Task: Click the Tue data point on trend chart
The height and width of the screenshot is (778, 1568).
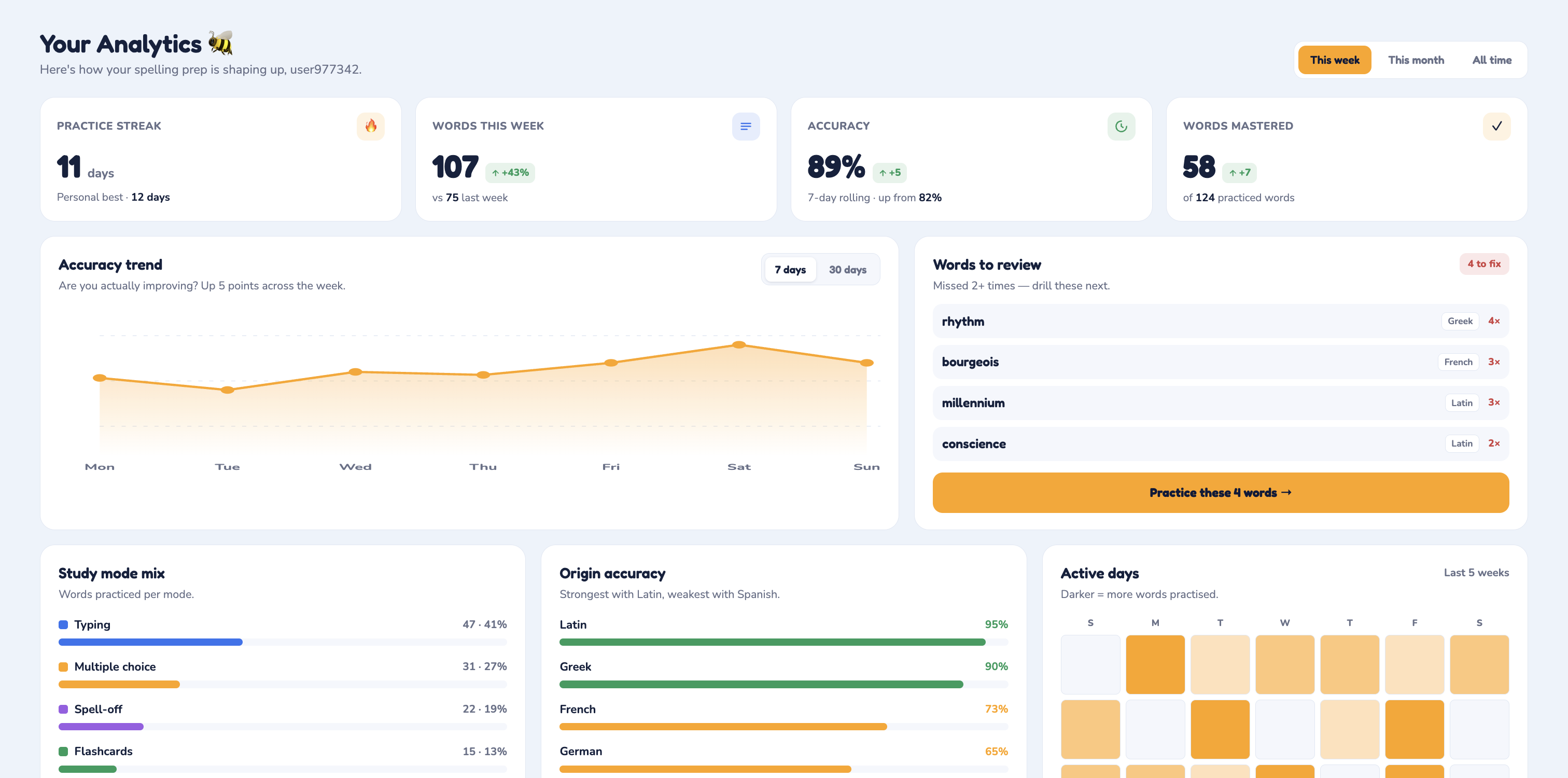Action: click(227, 390)
